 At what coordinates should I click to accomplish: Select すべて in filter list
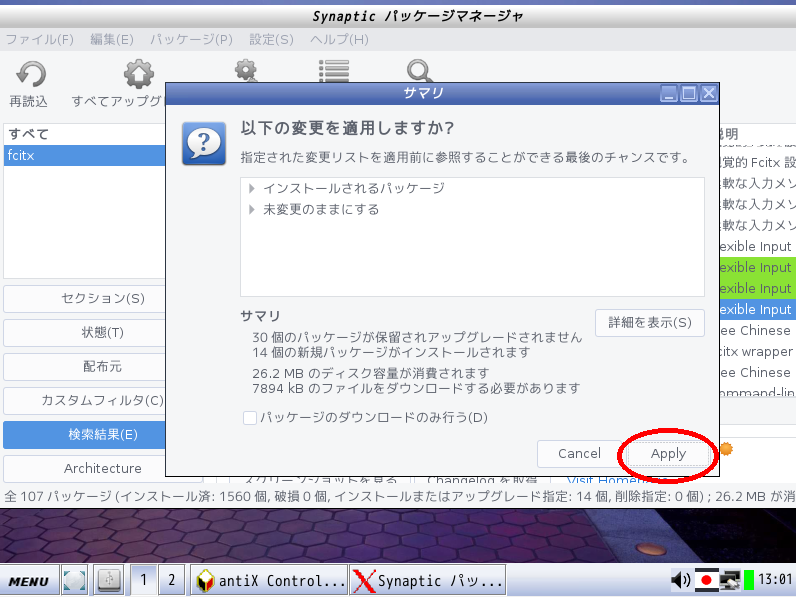click(x=84, y=134)
